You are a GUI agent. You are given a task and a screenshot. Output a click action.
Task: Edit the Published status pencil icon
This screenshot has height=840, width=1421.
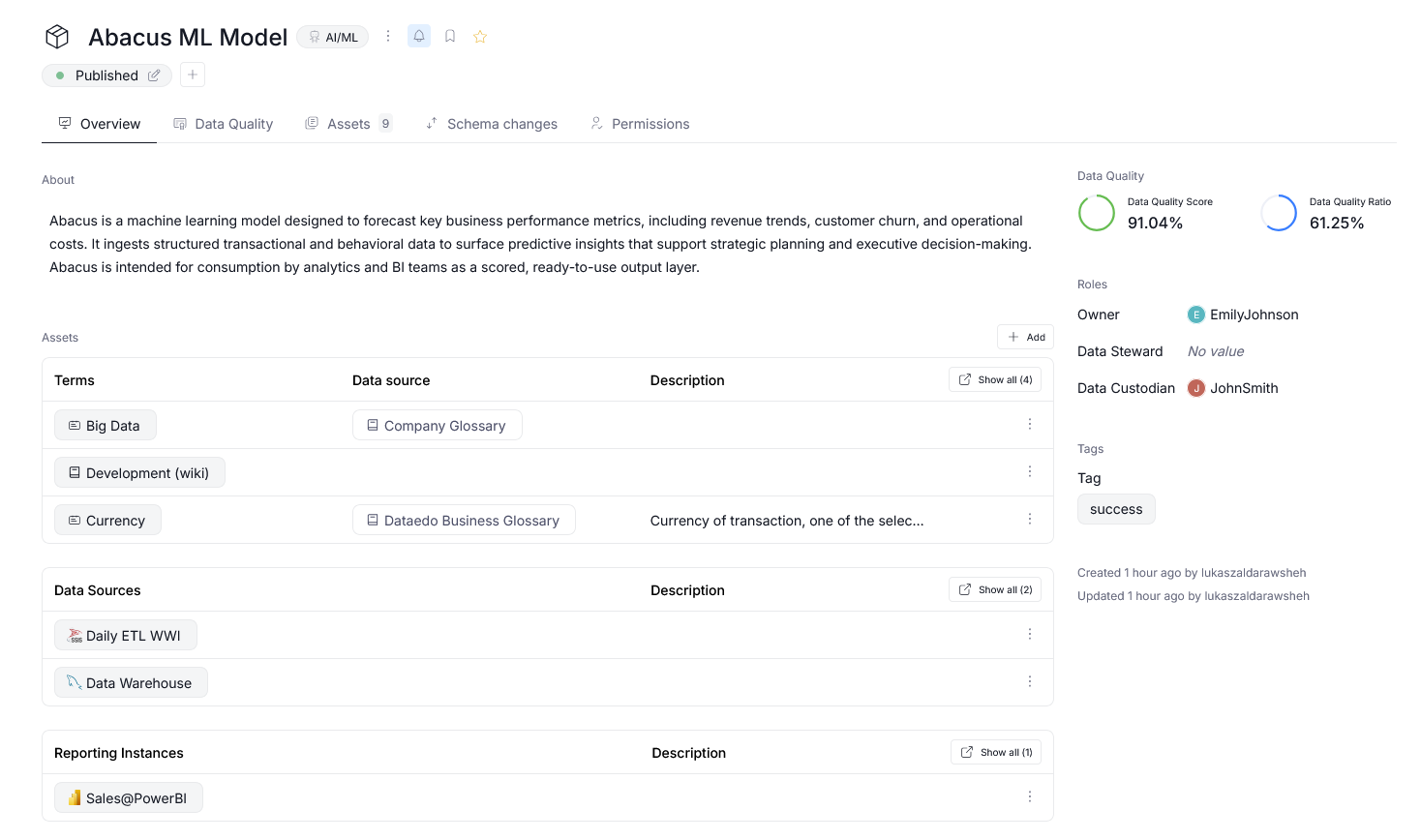pyautogui.click(x=154, y=75)
